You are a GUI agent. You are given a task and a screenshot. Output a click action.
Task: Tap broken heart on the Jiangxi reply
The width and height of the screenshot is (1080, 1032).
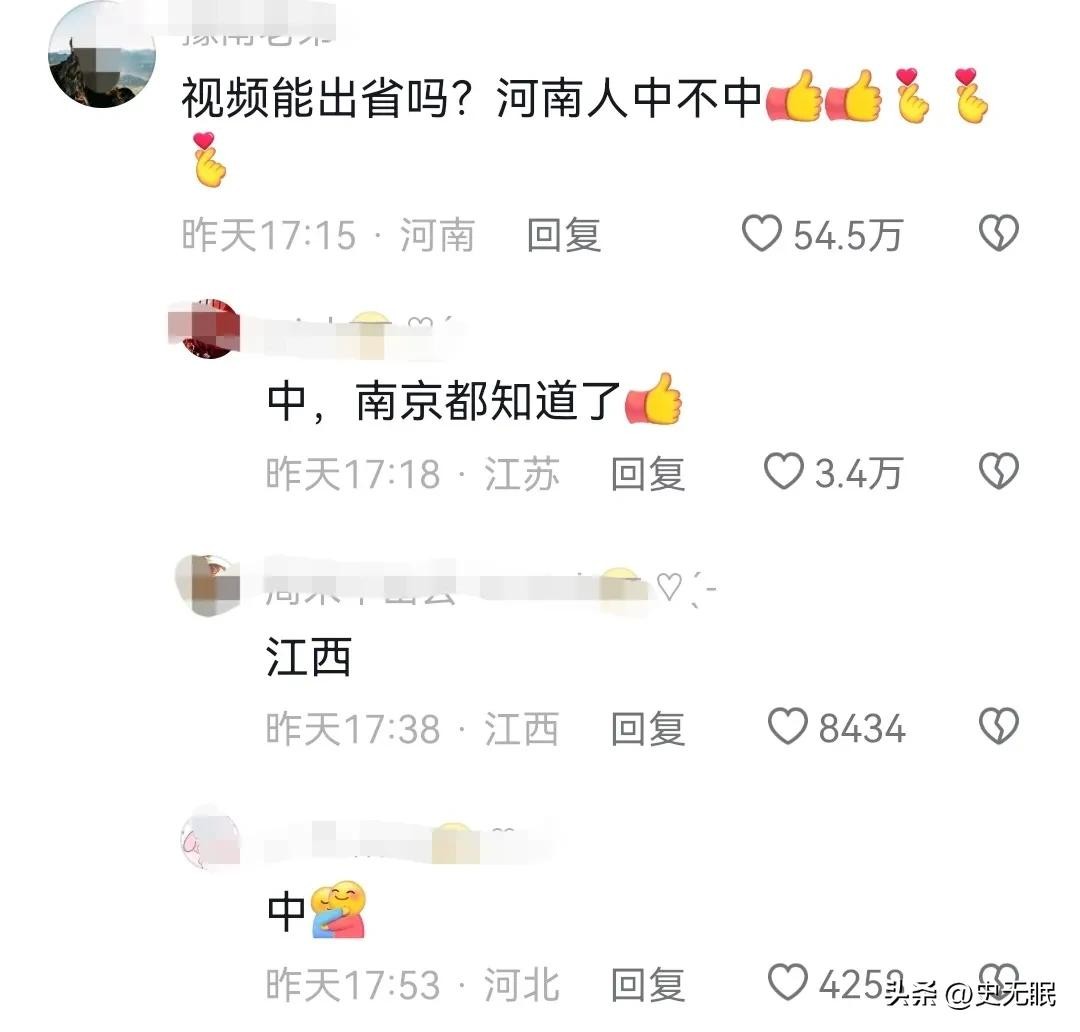coord(999,727)
